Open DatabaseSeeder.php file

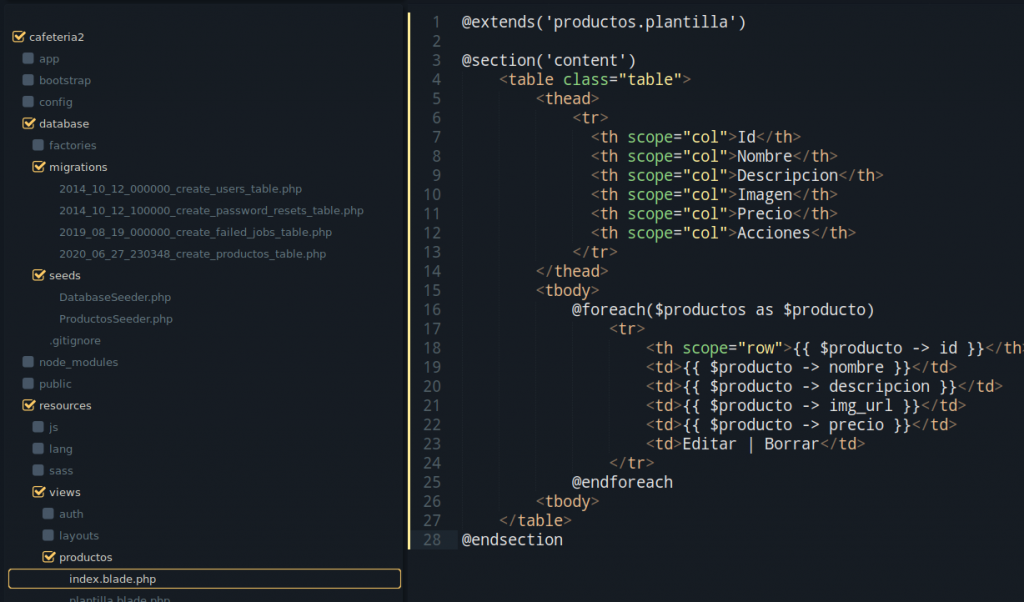tap(114, 297)
